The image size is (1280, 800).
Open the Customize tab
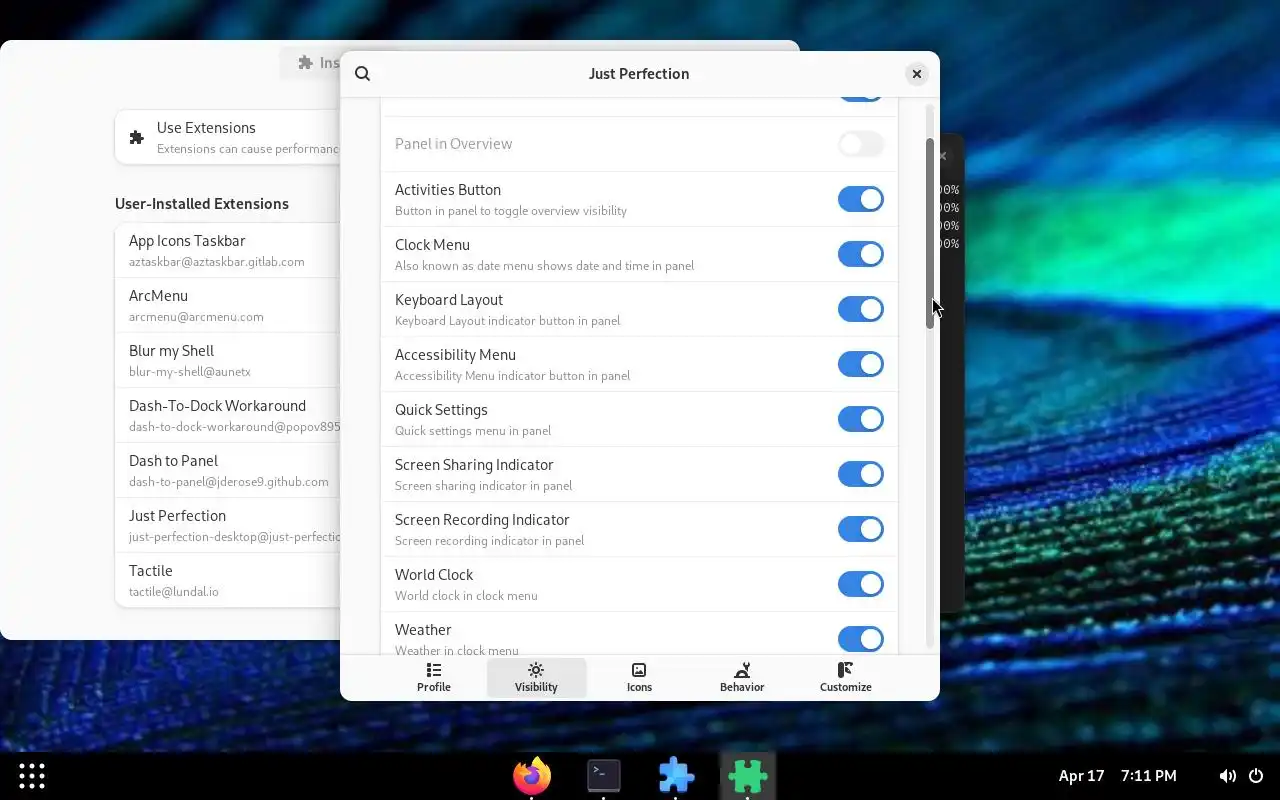(846, 677)
